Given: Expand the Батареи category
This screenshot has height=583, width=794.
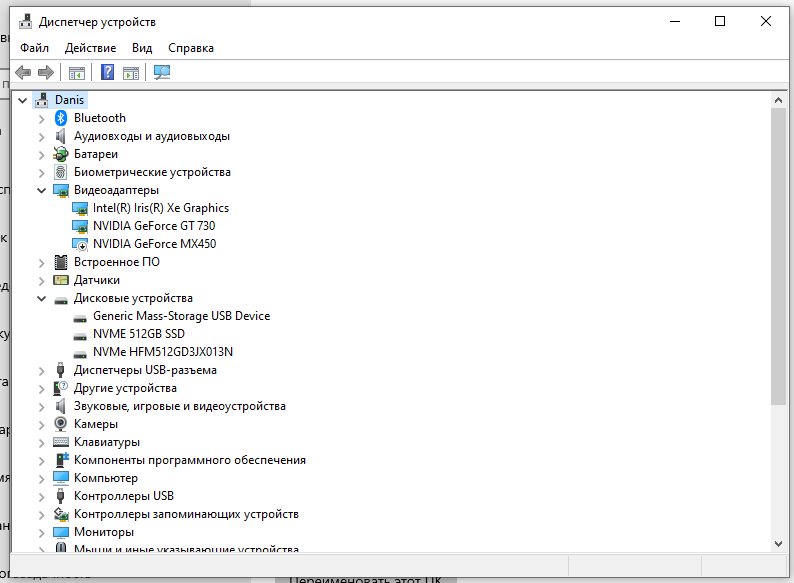Looking at the screenshot, I should pyautogui.click(x=42, y=154).
